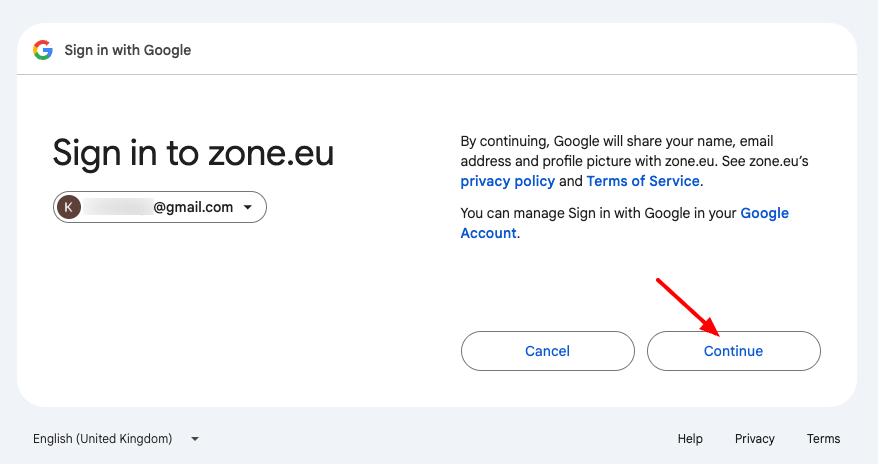Expand the Gmail account chooser arrow
Screen dimensions: 878x464
point(248,208)
